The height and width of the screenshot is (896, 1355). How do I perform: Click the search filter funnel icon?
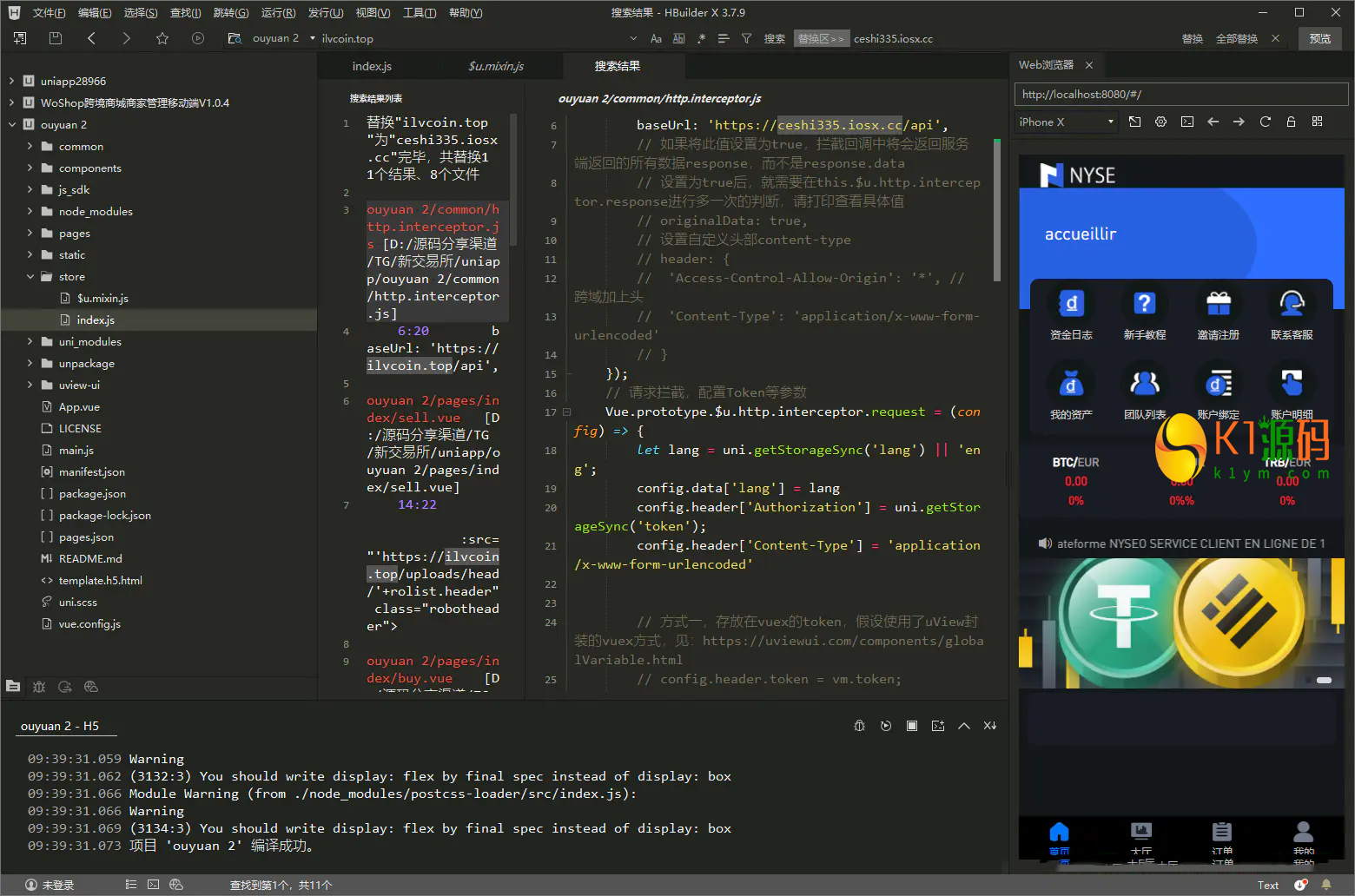746,38
